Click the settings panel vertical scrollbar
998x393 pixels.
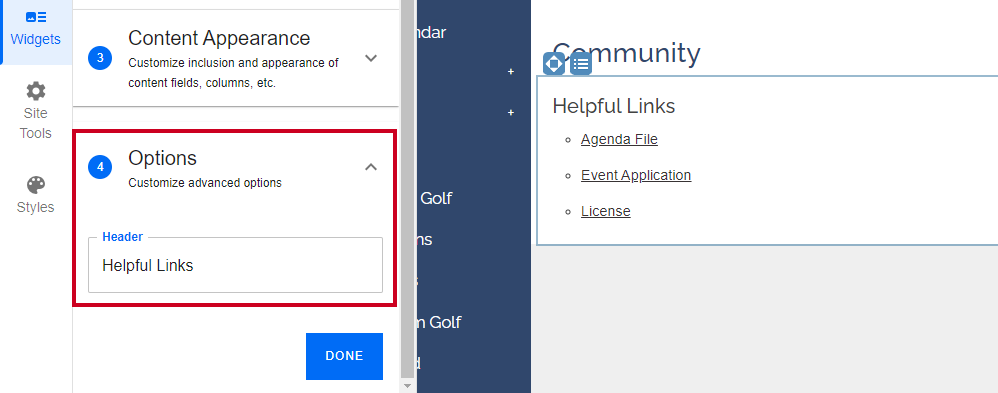(408, 189)
